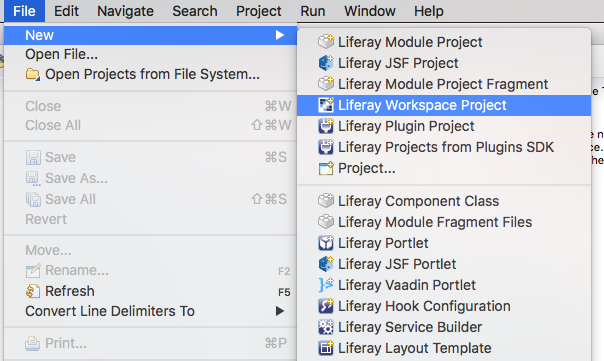Viewport: 604px width, 361px height.
Task: Click the Save As floppy icon
Action: (x=33, y=178)
